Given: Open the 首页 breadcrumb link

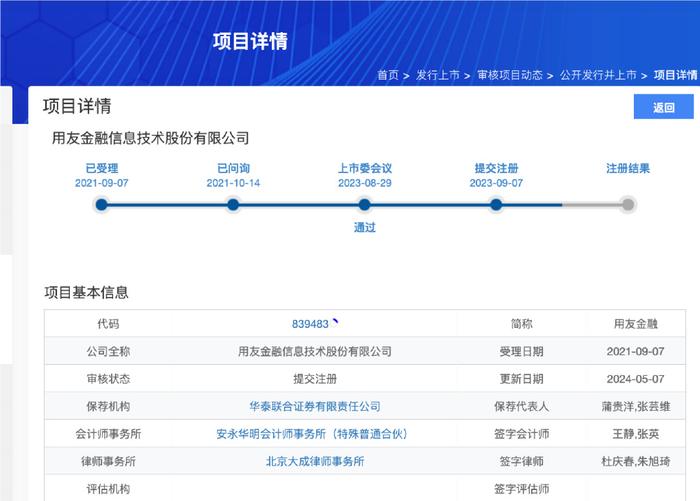Looking at the screenshot, I should pos(388,75).
